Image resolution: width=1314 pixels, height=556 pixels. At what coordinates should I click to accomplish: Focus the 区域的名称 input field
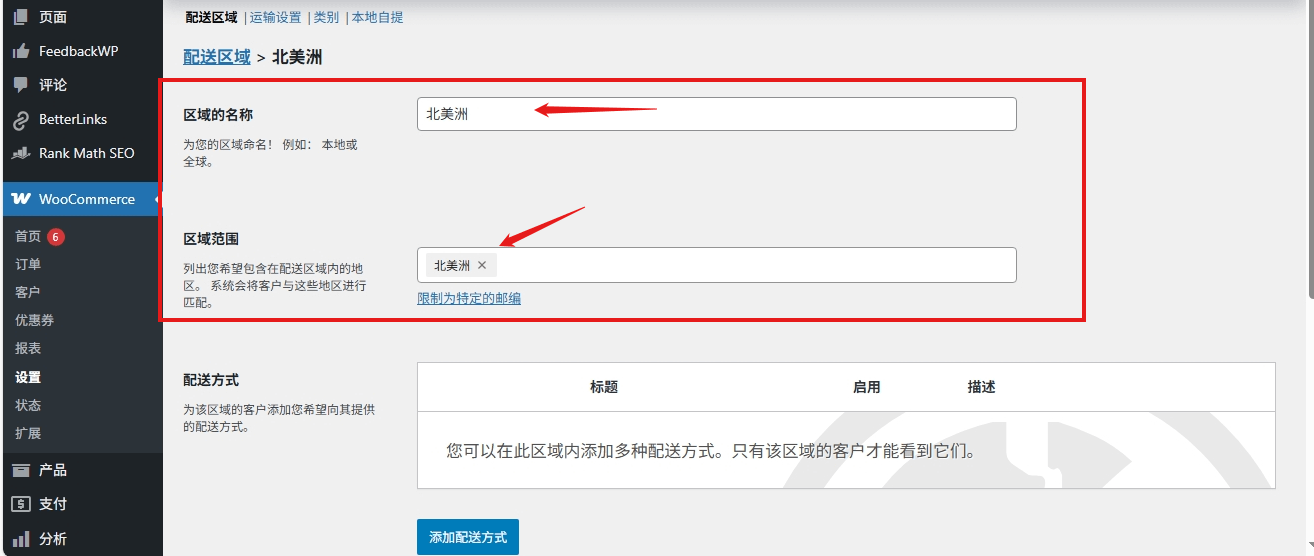coord(716,114)
